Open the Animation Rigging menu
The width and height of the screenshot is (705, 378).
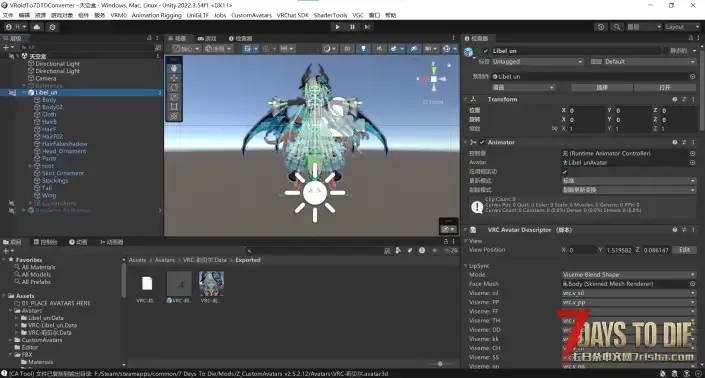156,15
